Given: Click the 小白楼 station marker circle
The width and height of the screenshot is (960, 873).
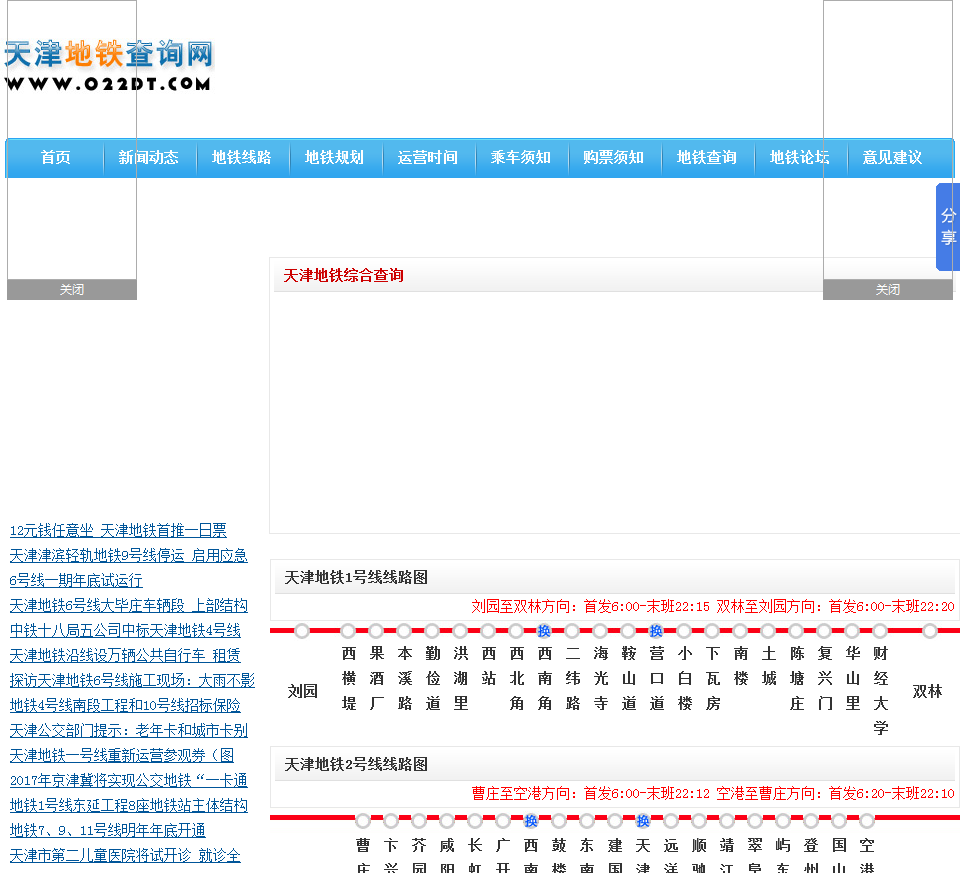Looking at the screenshot, I should [684, 631].
